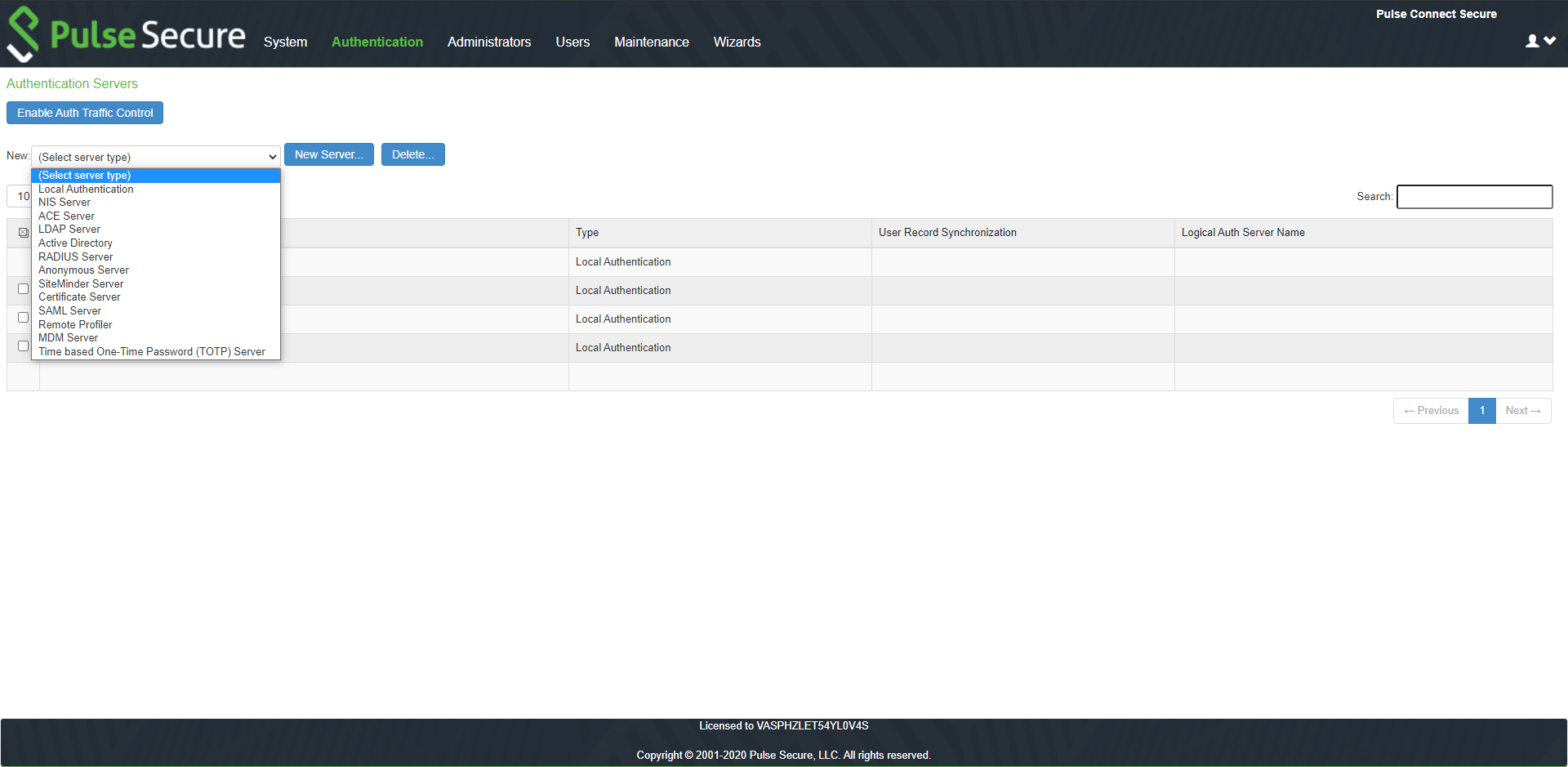Screen dimensions: 1568x767
Task: Choose Active Directory option
Action: 156,243
